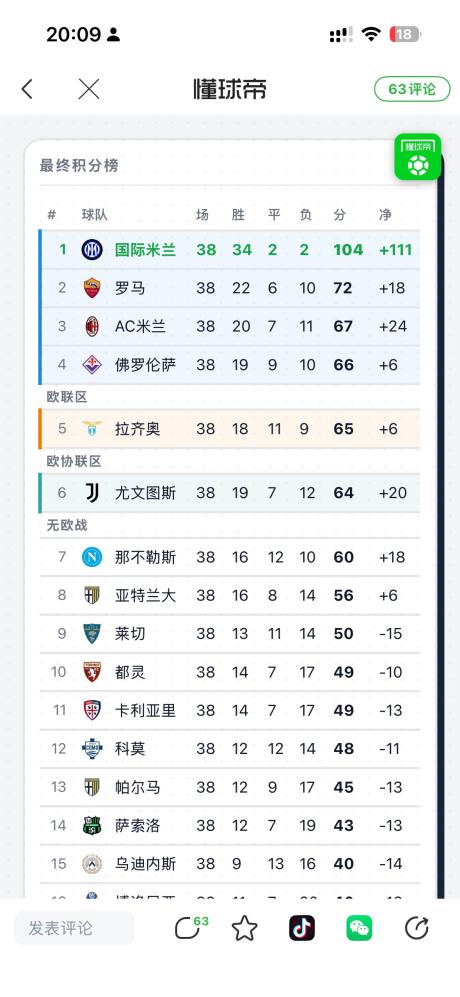Click the 球队 column header
This screenshot has width=460, height=997.
95,215
